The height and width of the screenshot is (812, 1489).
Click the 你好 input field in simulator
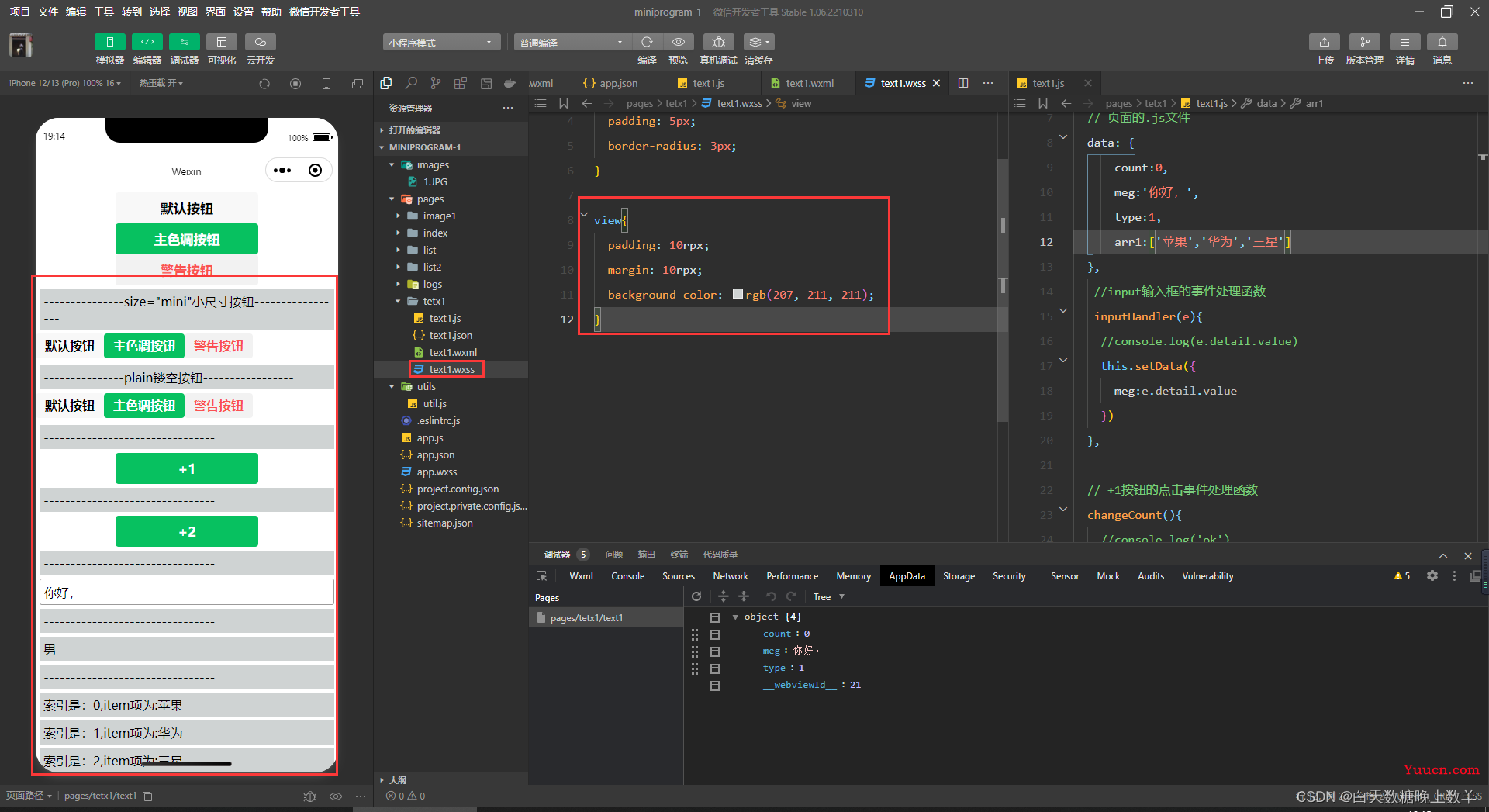coord(187,592)
